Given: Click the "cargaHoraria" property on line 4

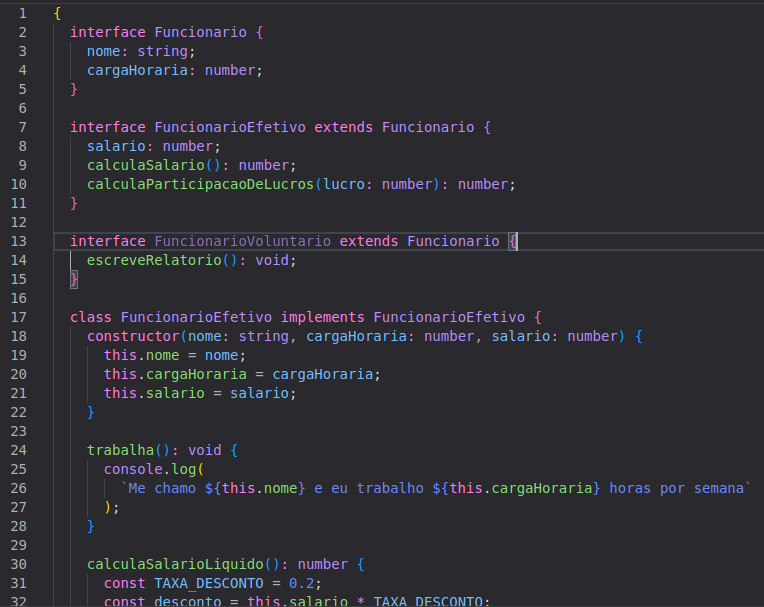Looking at the screenshot, I should 137,70.
